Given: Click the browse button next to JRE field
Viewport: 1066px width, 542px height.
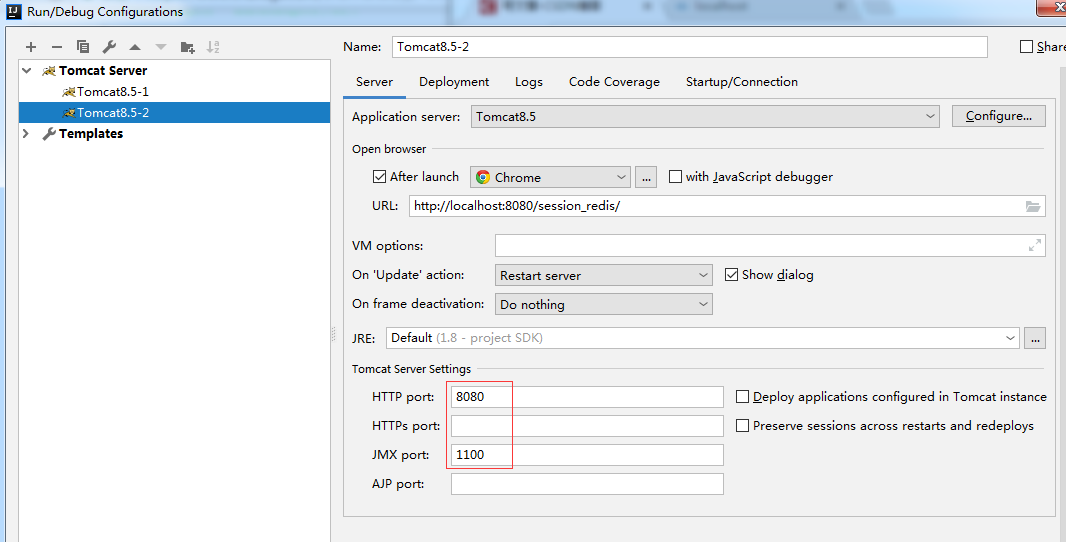Looking at the screenshot, I should [1035, 338].
